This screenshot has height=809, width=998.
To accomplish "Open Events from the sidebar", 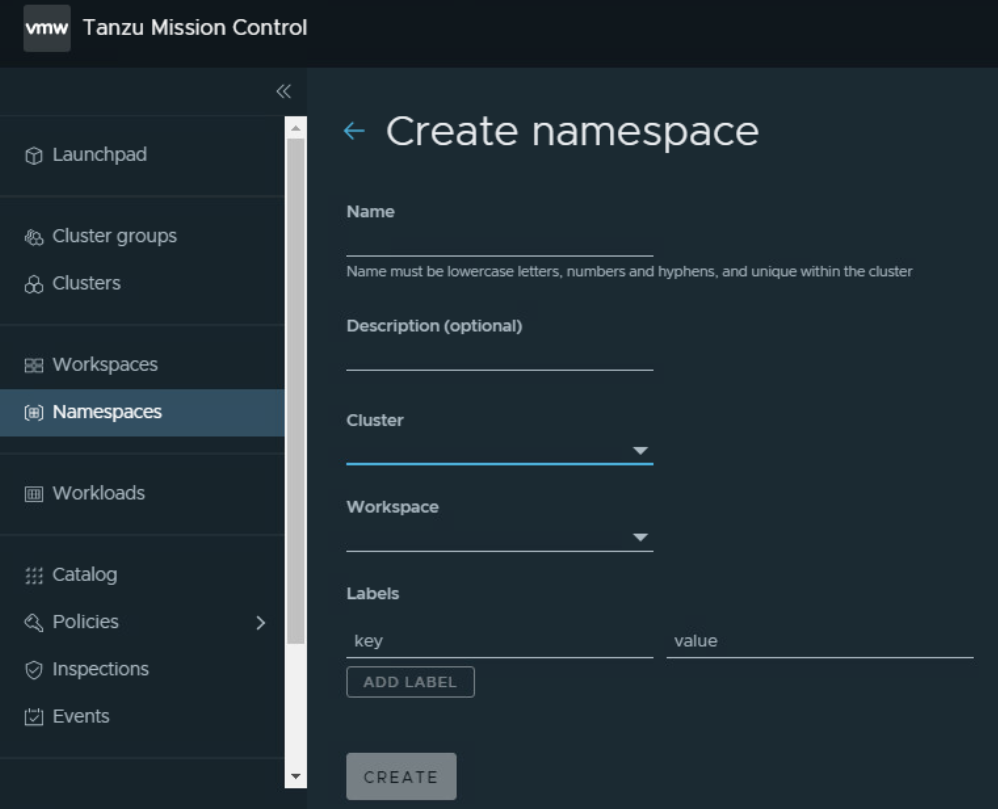I will click(x=81, y=716).
